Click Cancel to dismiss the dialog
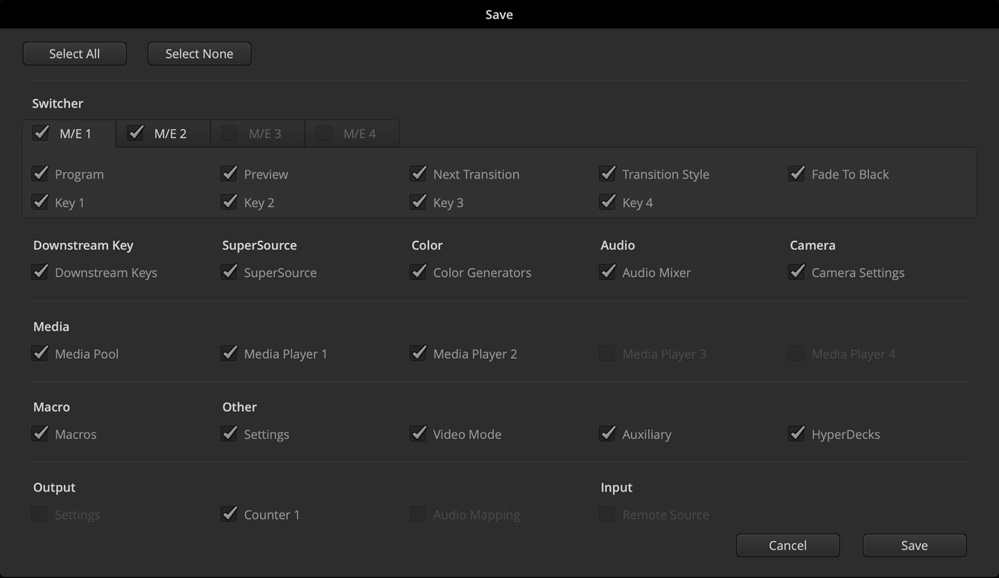The image size is (999, 578). [x=787, y=545]
